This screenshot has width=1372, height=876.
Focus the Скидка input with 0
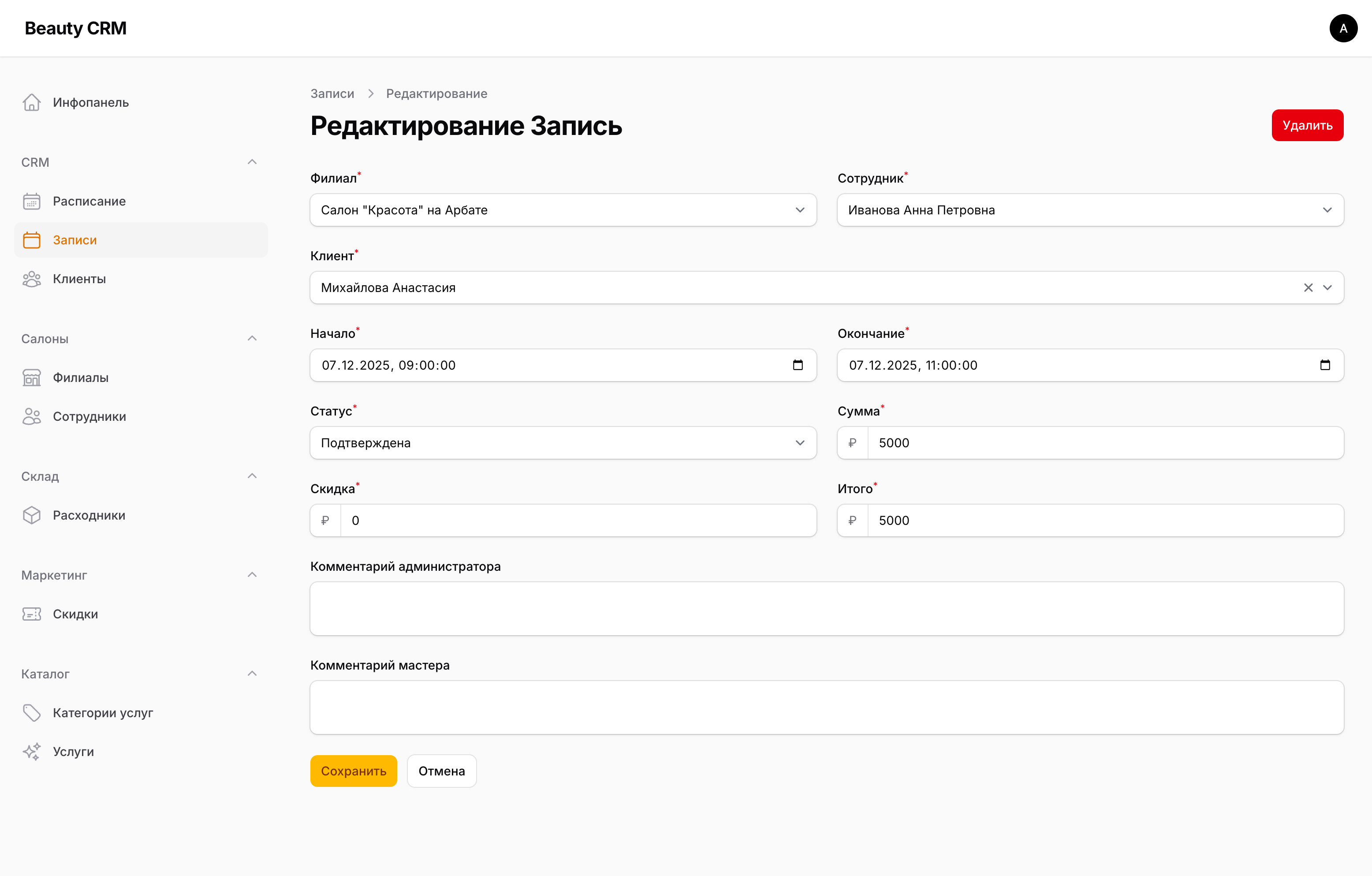(x=578, y=520)
